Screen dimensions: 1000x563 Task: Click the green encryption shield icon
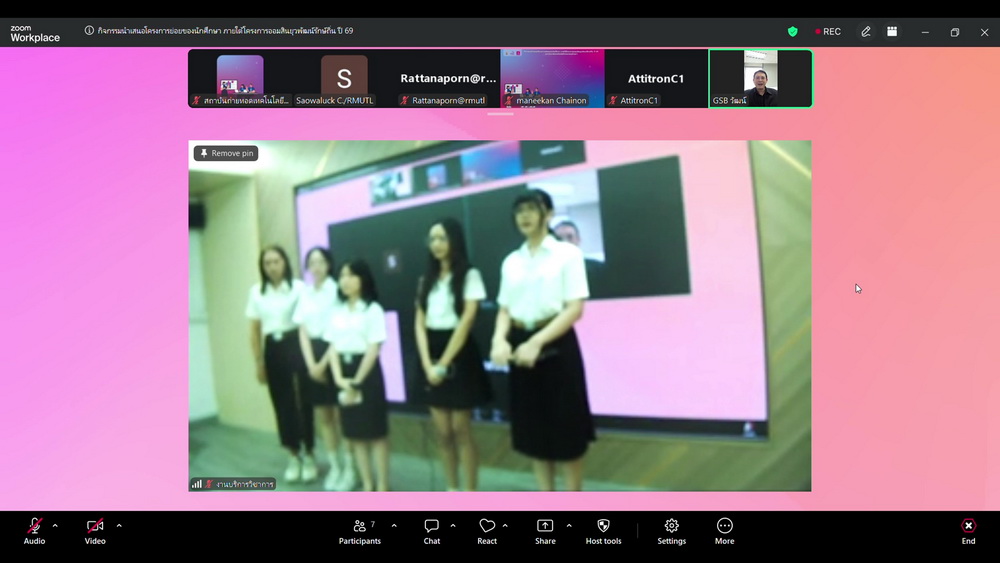(x=793, y=32)
